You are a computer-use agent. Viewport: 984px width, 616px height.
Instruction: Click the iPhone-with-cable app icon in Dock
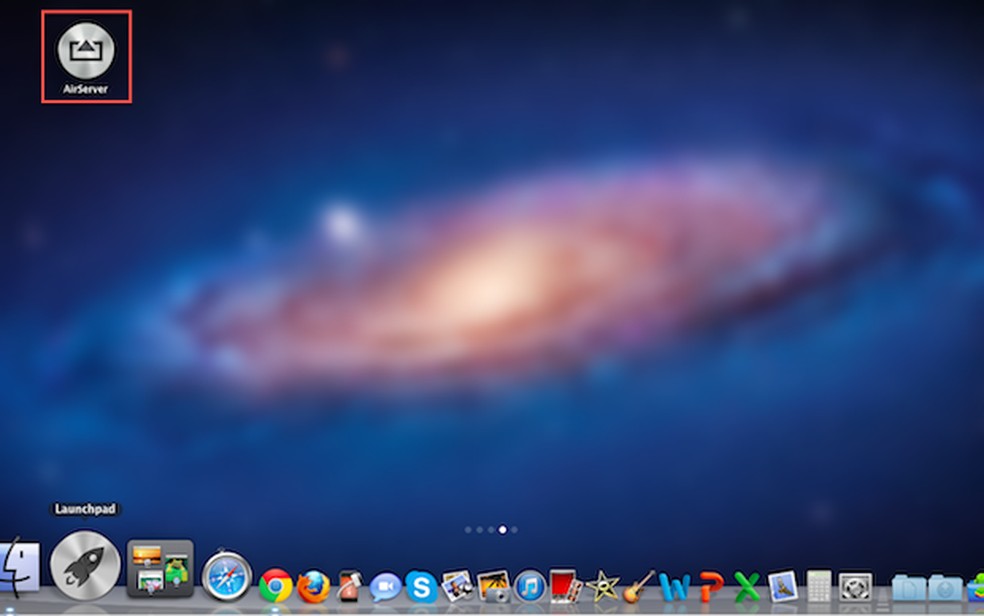click(x=350, y=587)
